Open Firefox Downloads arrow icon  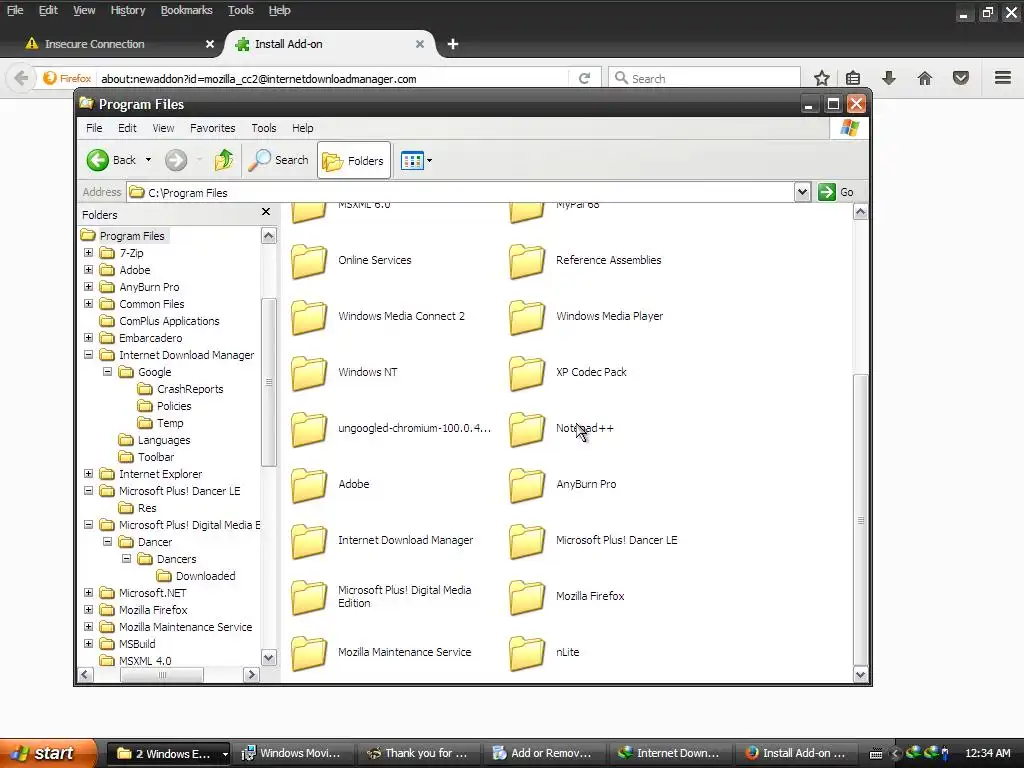point(888,78)
